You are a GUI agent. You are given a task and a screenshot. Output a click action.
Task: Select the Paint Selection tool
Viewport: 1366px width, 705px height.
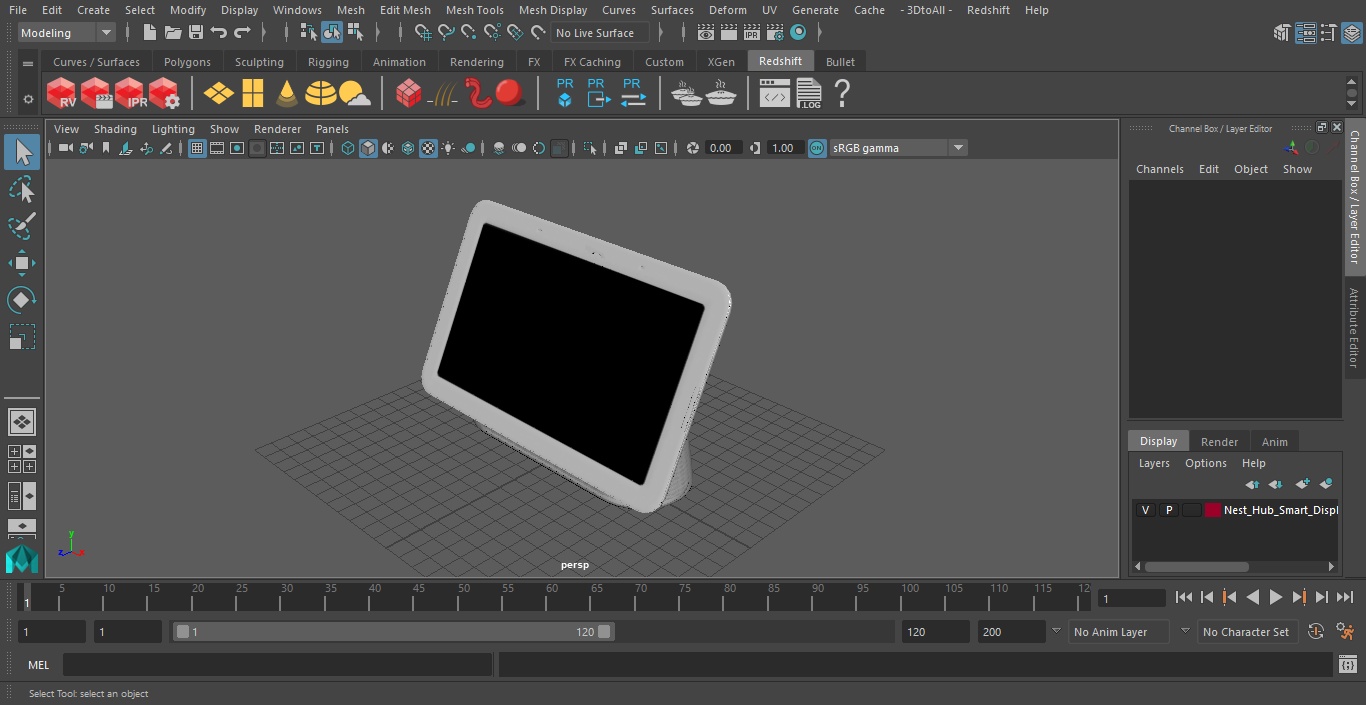click(x=22, y=225)
